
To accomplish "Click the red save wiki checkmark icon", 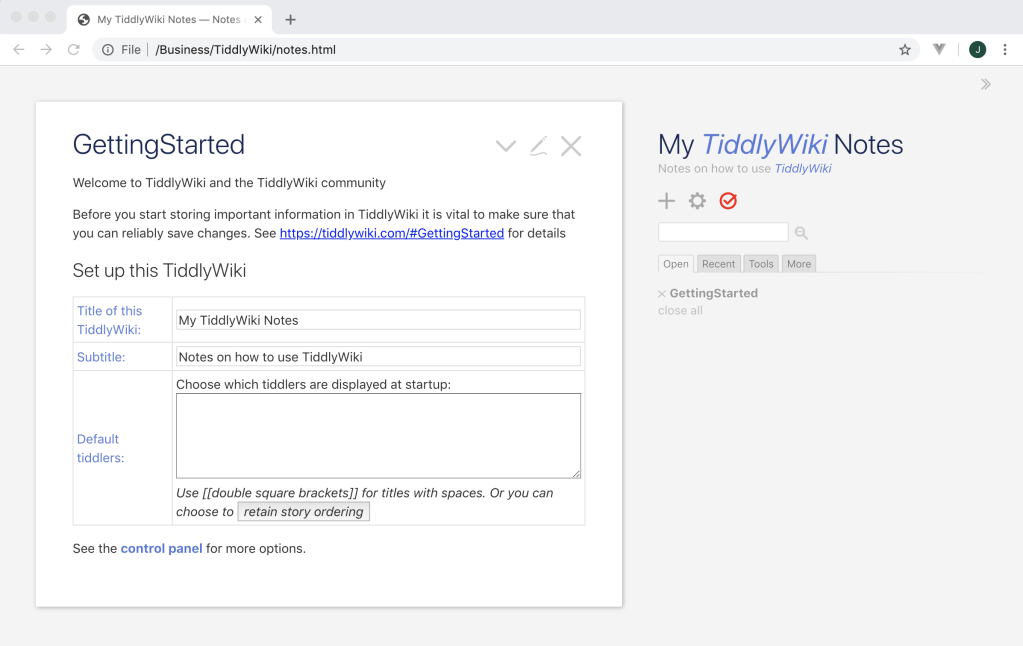I will point(728,201).
